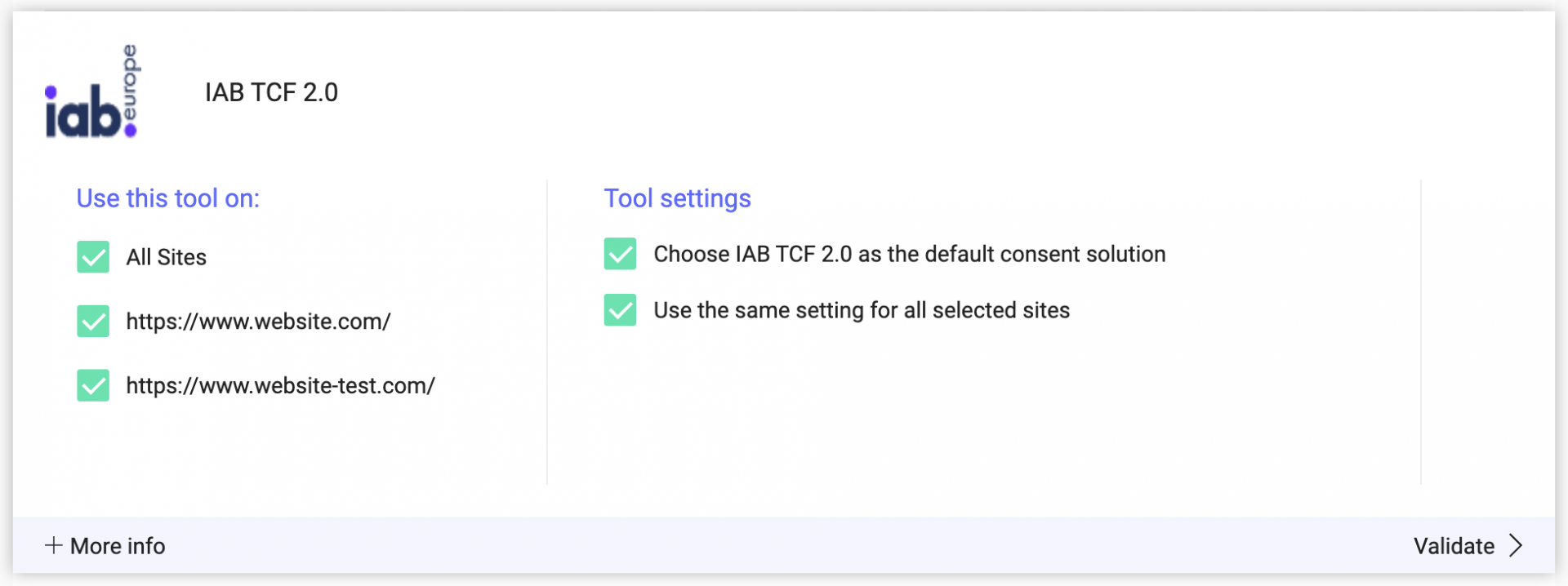
Task: Uncheck default consent solution checkbox
Action: [x=620, y=254]
